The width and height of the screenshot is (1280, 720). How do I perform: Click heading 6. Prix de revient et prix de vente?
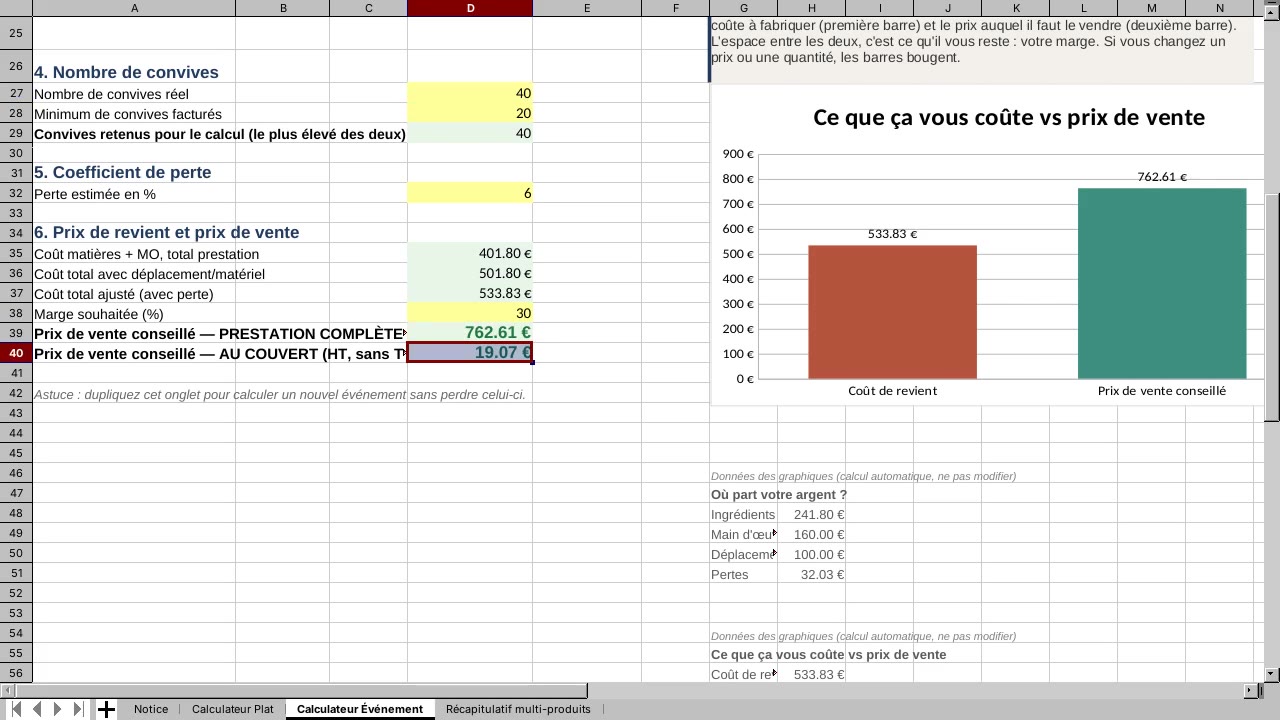point(166,232)
